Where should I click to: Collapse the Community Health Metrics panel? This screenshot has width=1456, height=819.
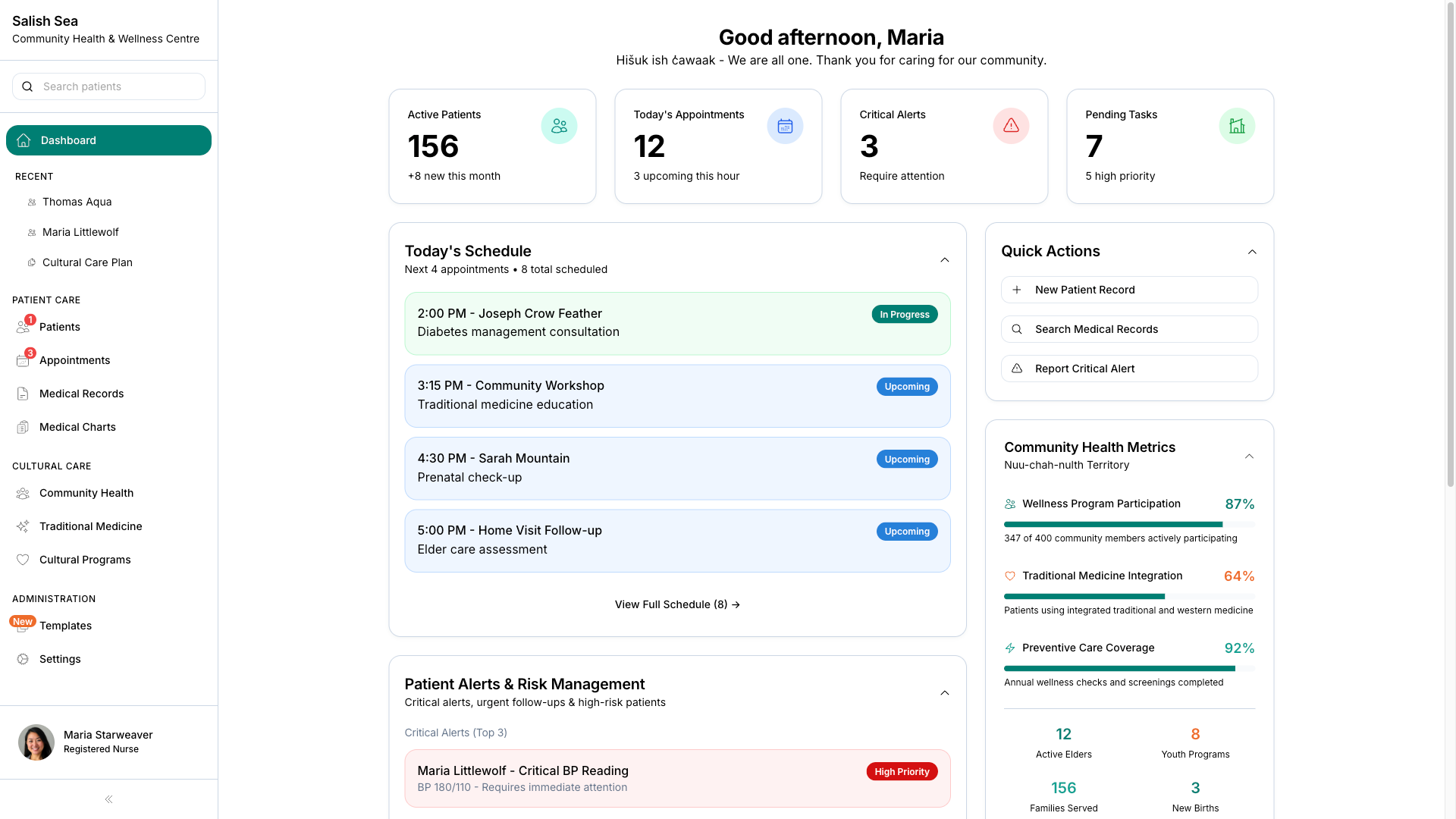[x=1249, y=457]
